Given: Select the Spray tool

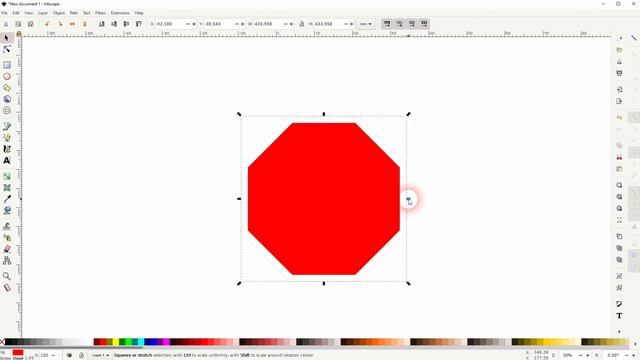Looking at the screenshot, I should tap(7, 237).
